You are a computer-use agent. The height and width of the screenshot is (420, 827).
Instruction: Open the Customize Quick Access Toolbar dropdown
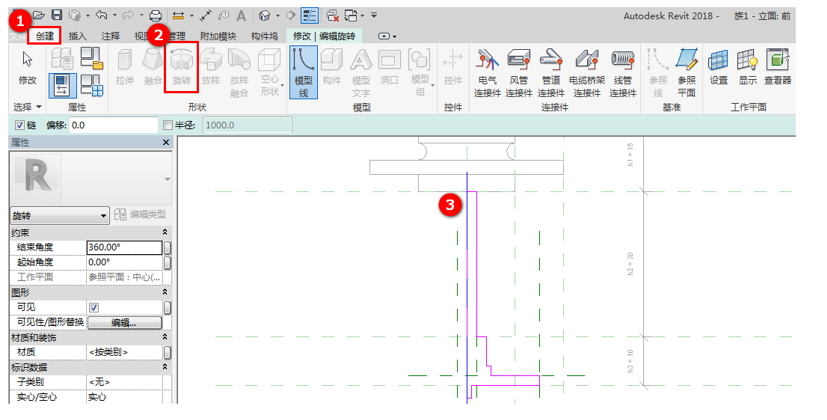373,15
